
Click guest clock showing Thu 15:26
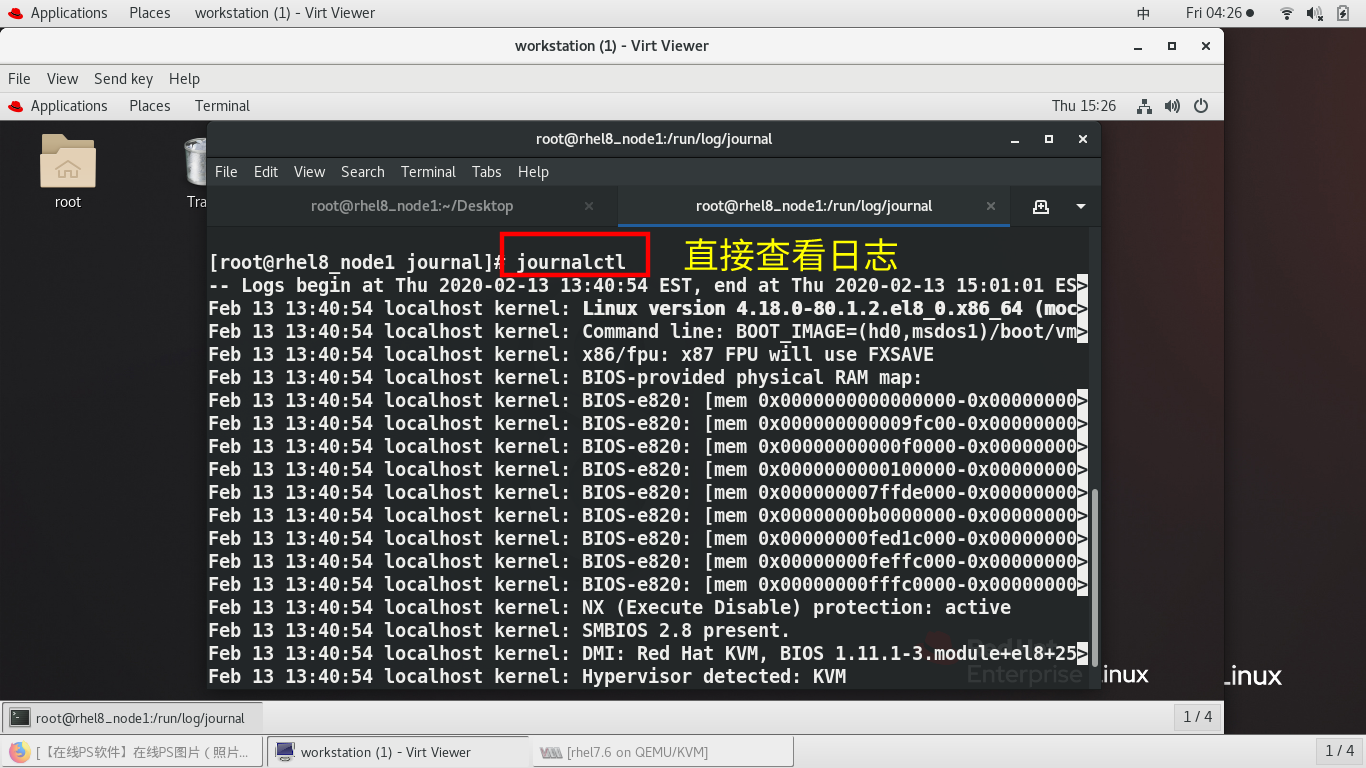1084,106
